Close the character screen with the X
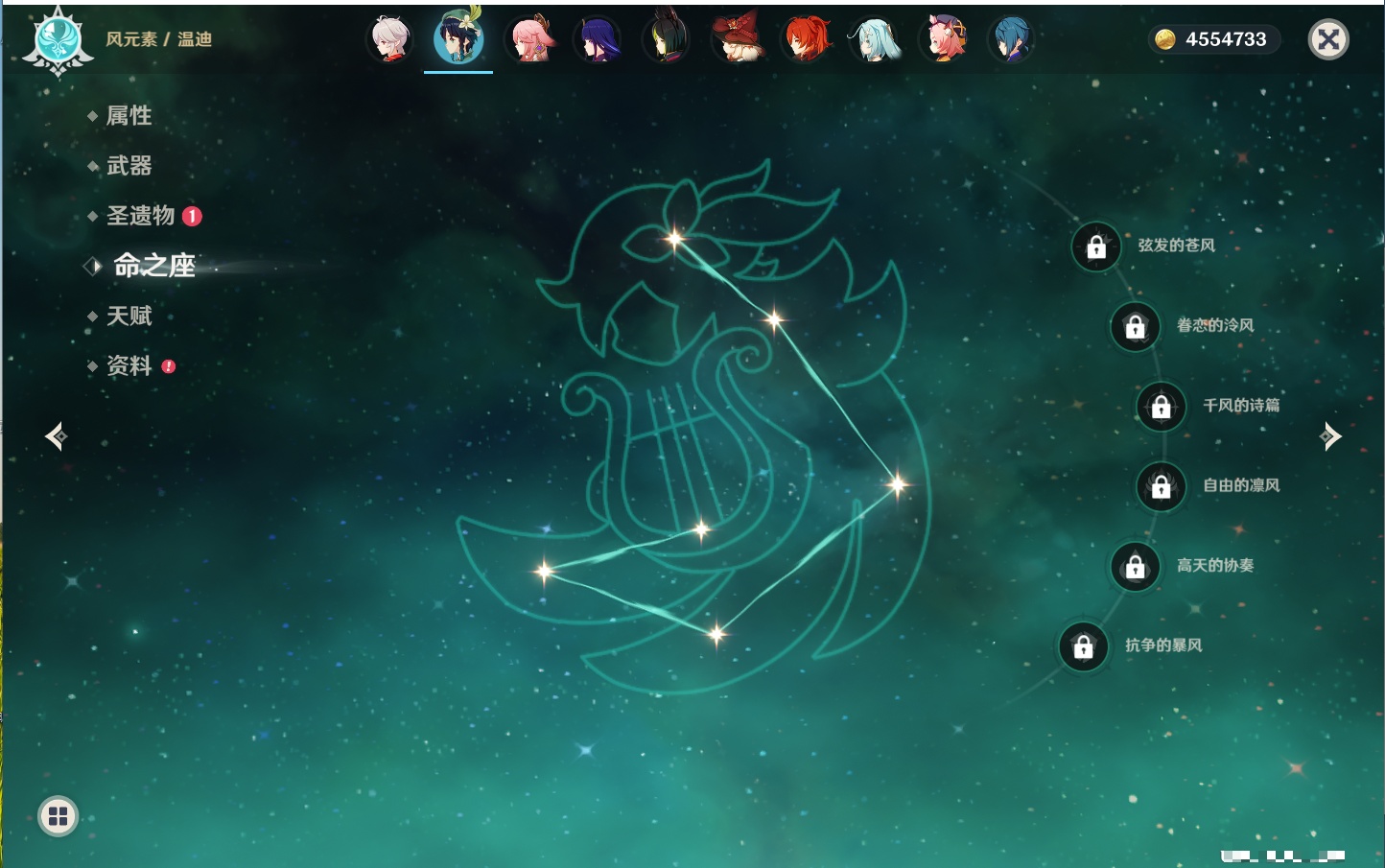Viewport: 1385px width, 868px height. 1328,39
